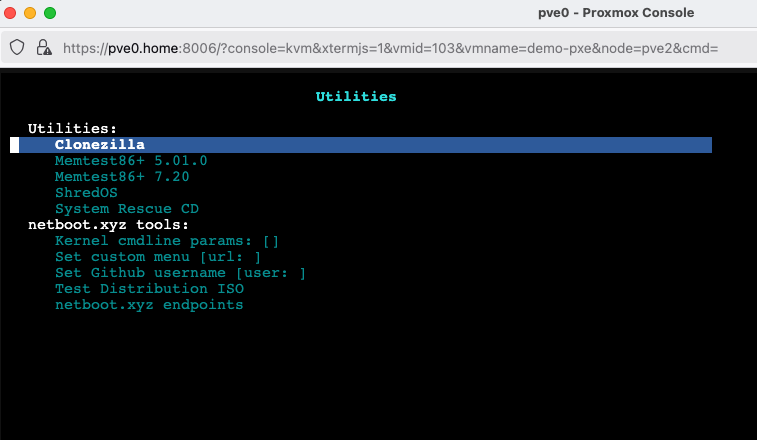Image resolution: width=757 pixels, height=440 pixels.
Task: Select the highlighted Clonezilla entry
Action: tap(100, 145)
